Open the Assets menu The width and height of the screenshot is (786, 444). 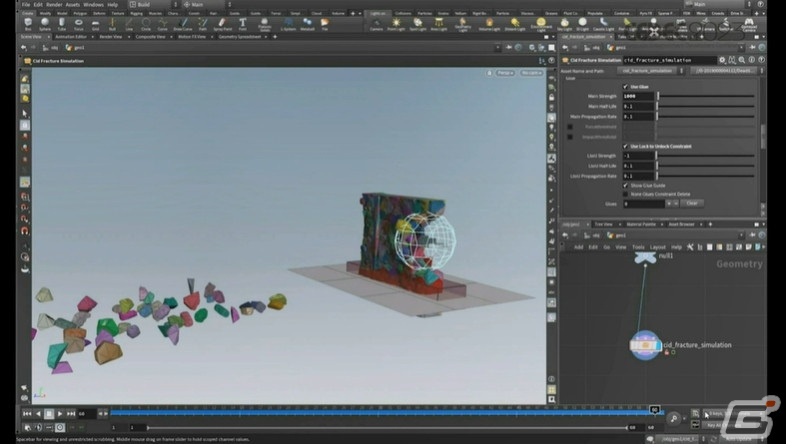pyautogui.click(x=73, y=5)
